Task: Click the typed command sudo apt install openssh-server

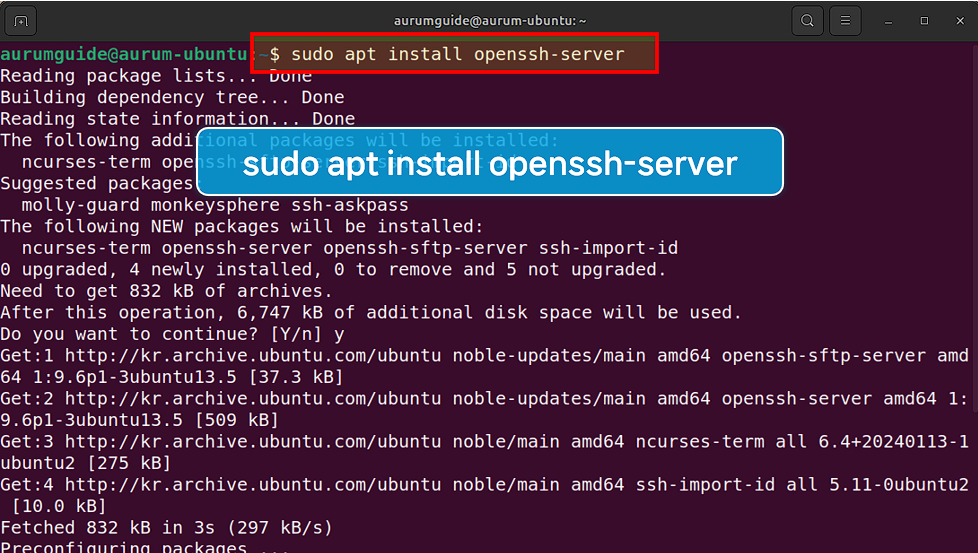Action: (458, 54)
